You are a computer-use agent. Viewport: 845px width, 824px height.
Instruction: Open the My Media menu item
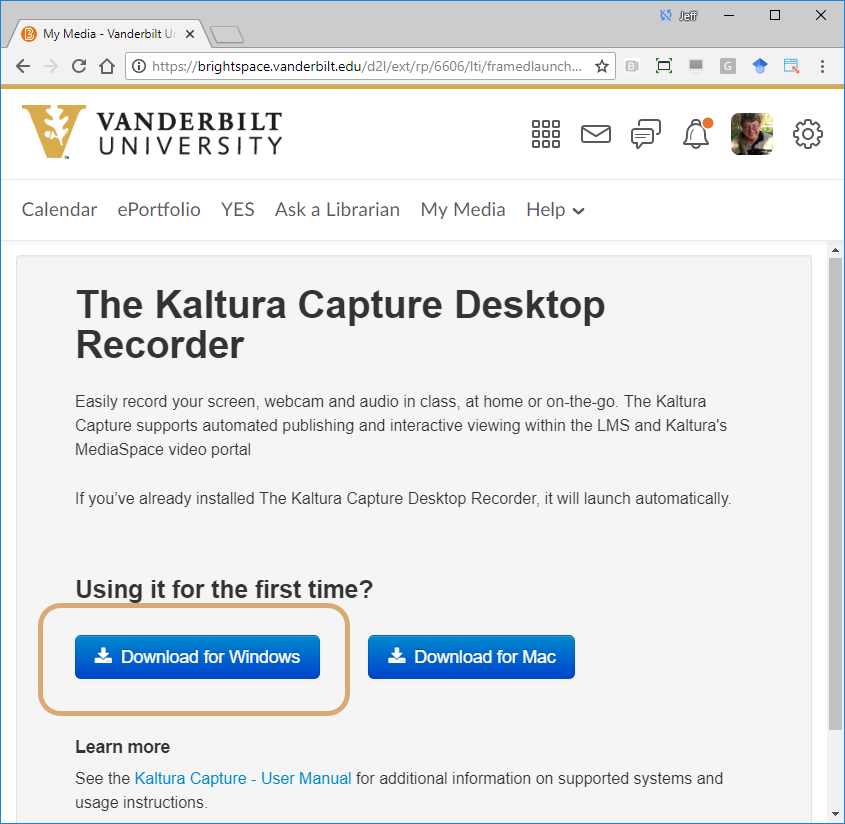[x=463, y=210]
